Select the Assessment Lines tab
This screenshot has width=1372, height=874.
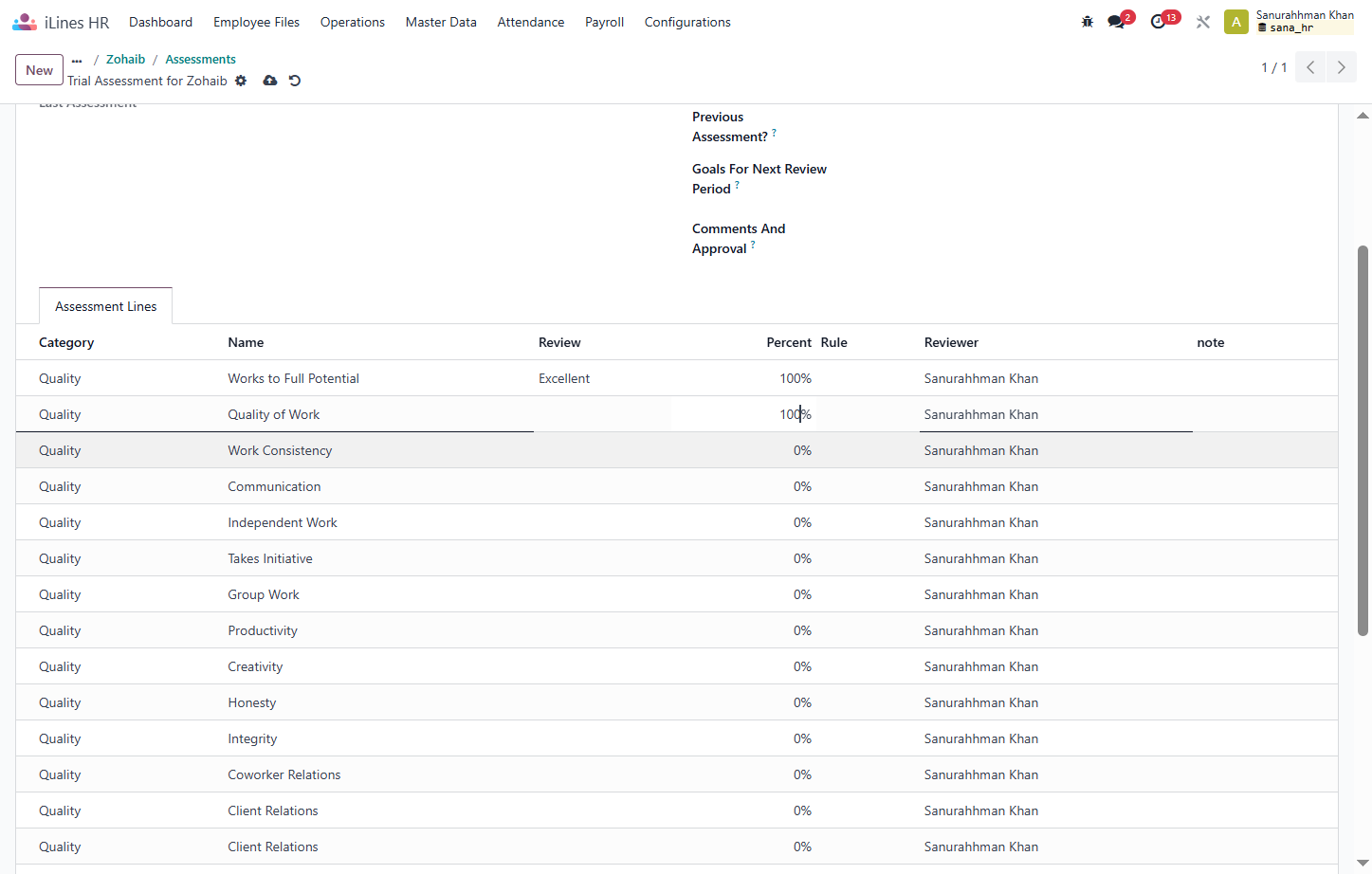[105, 306]
